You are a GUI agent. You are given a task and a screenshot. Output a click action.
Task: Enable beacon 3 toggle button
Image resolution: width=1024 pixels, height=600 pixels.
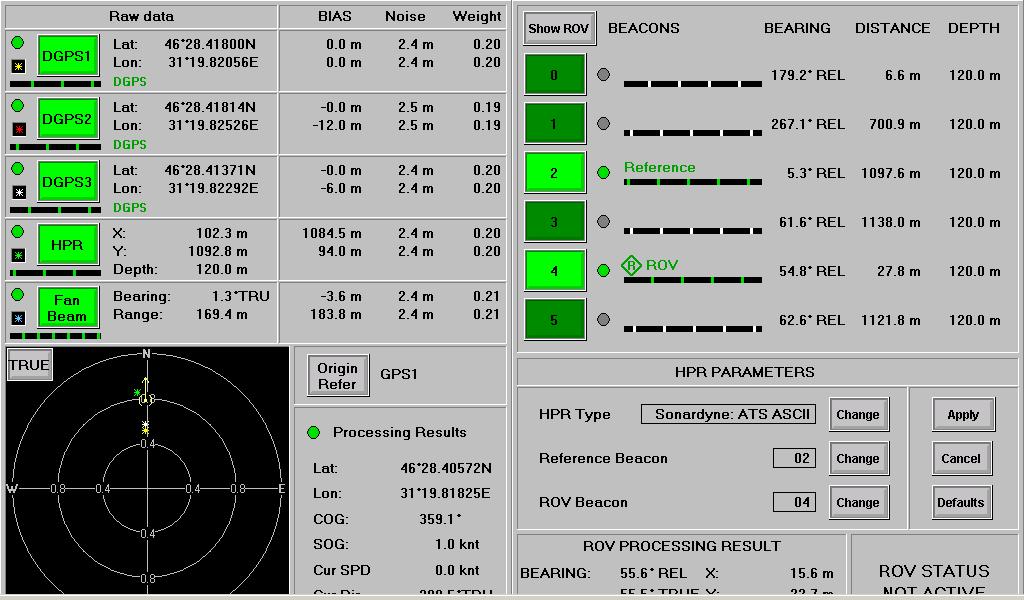pos(554,222)
